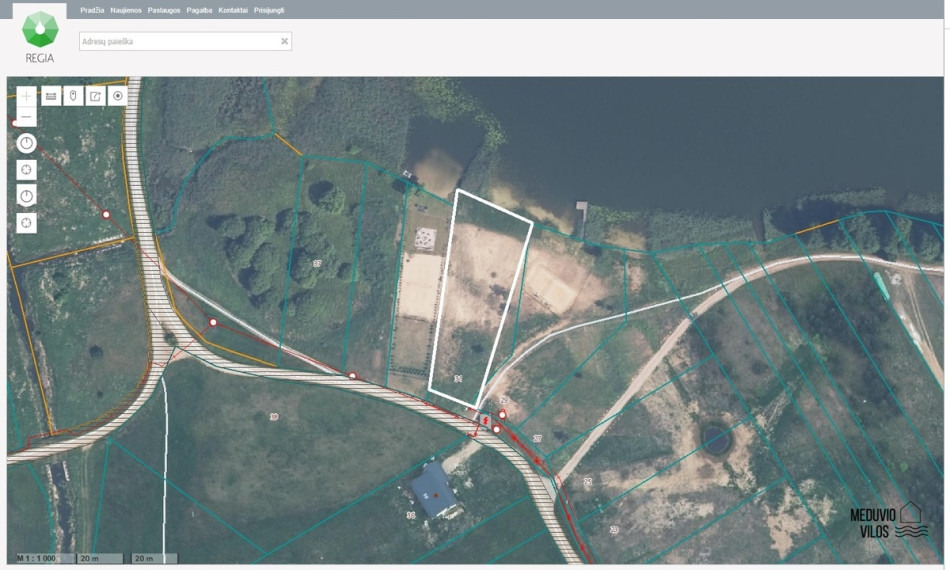Select the ruler measurement tool
950x570 pixels.
(51, 96)
